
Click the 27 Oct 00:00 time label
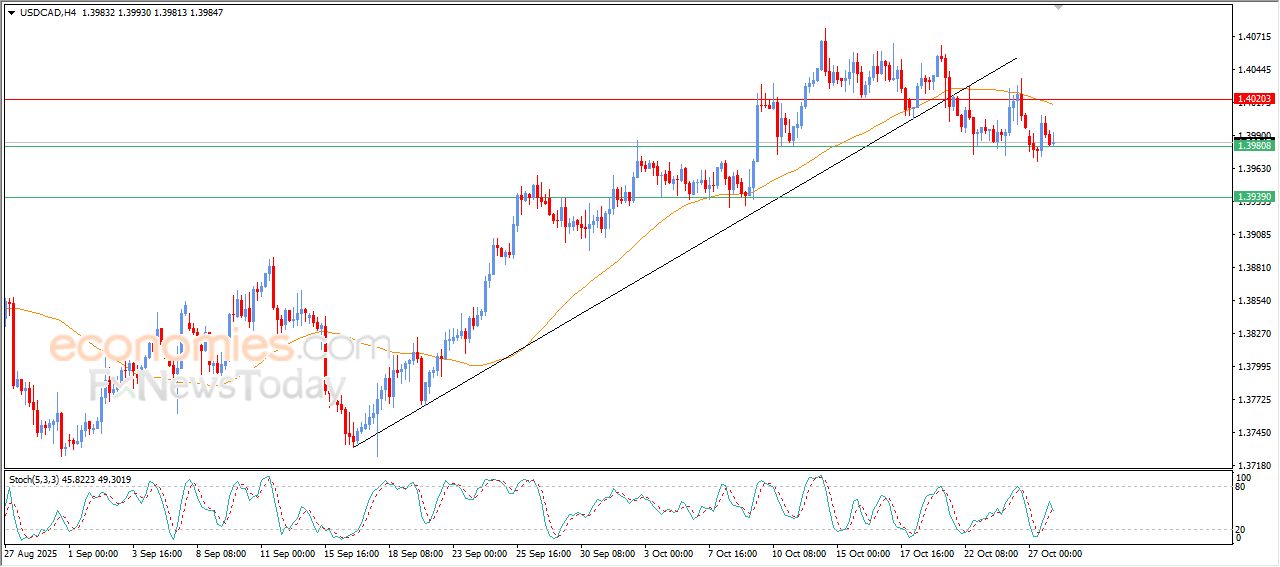1055,553
